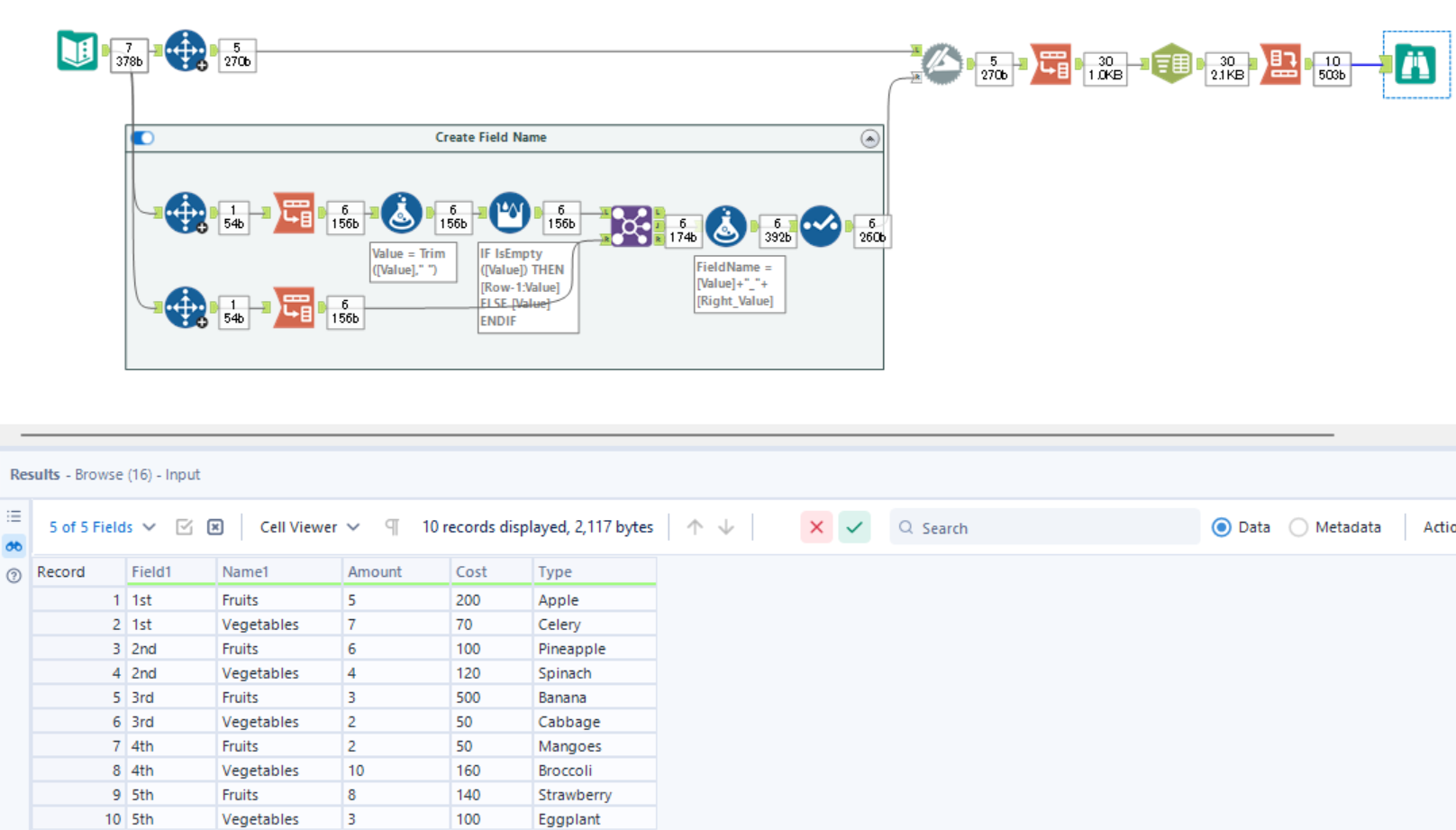Select the Browse binoculars tool at workflow end

tap(1416, 65)
